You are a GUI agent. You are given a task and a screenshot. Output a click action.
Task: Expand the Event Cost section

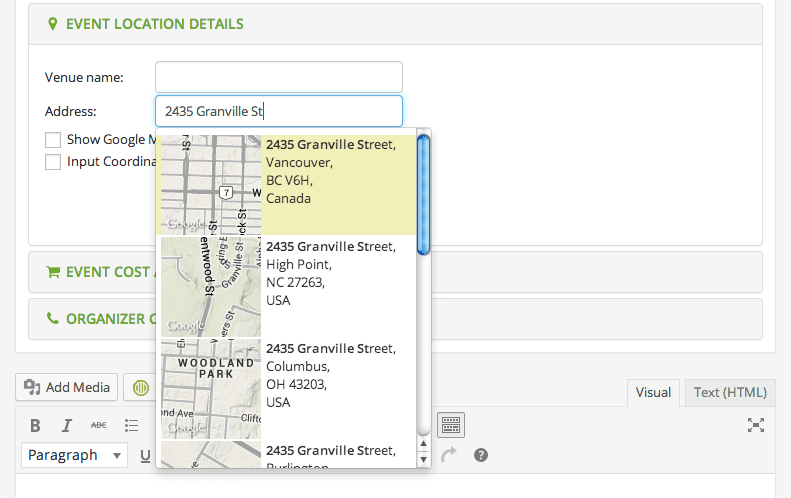coord(396,272)
